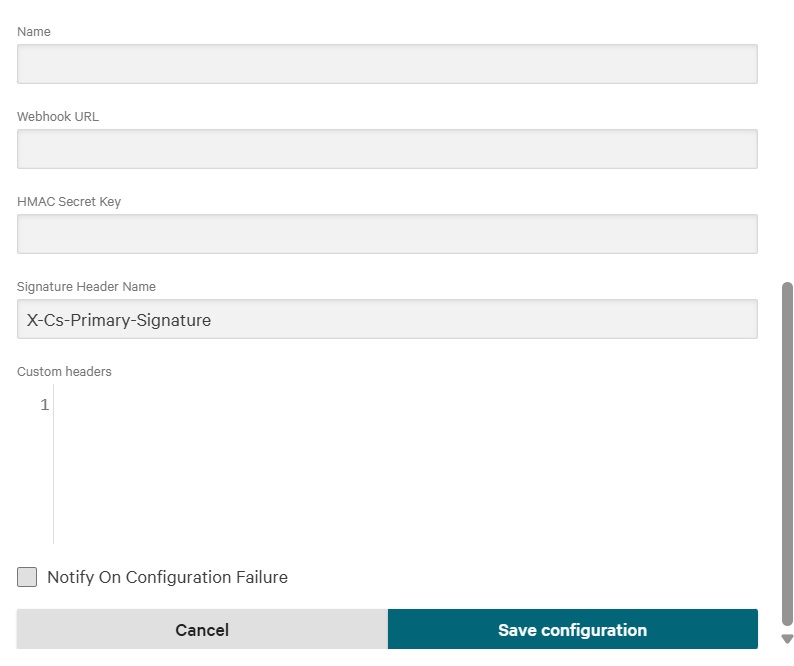Select the HMAC Secret Key field
Screen dimensions: 794x666
pos(387,234)
